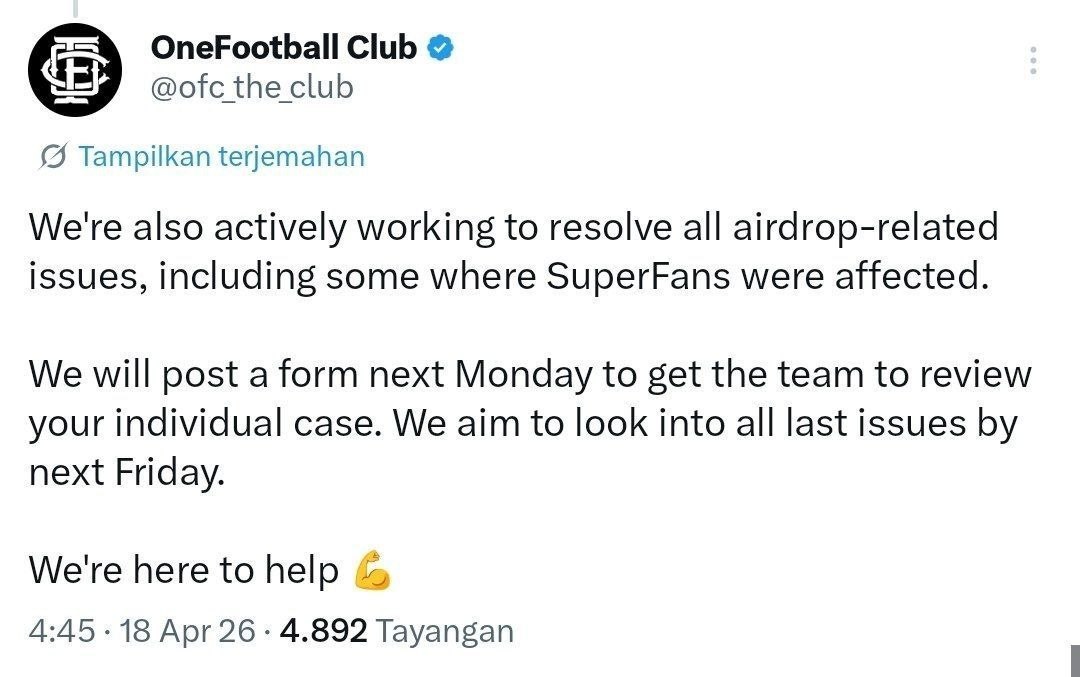The width and height of the screenshot is (1080, 677).
Task: Click the translation icon beside Tampilkan terjemahan
Action: (52, 157)
